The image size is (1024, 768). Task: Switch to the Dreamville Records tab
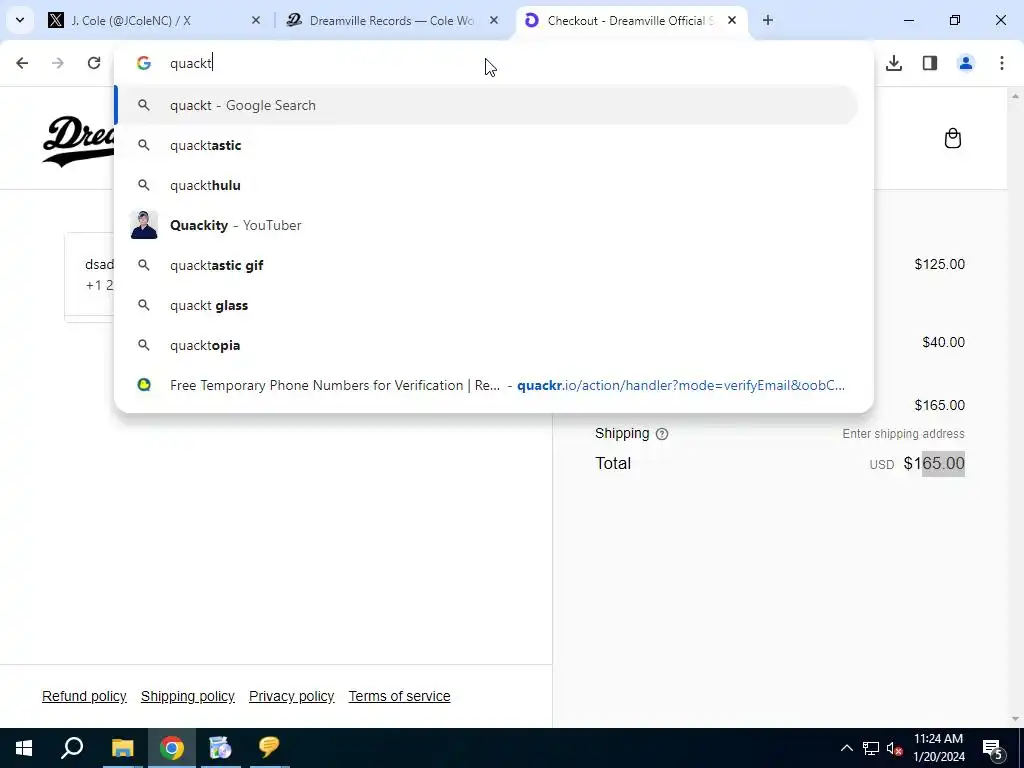click(x=392, y=20)
